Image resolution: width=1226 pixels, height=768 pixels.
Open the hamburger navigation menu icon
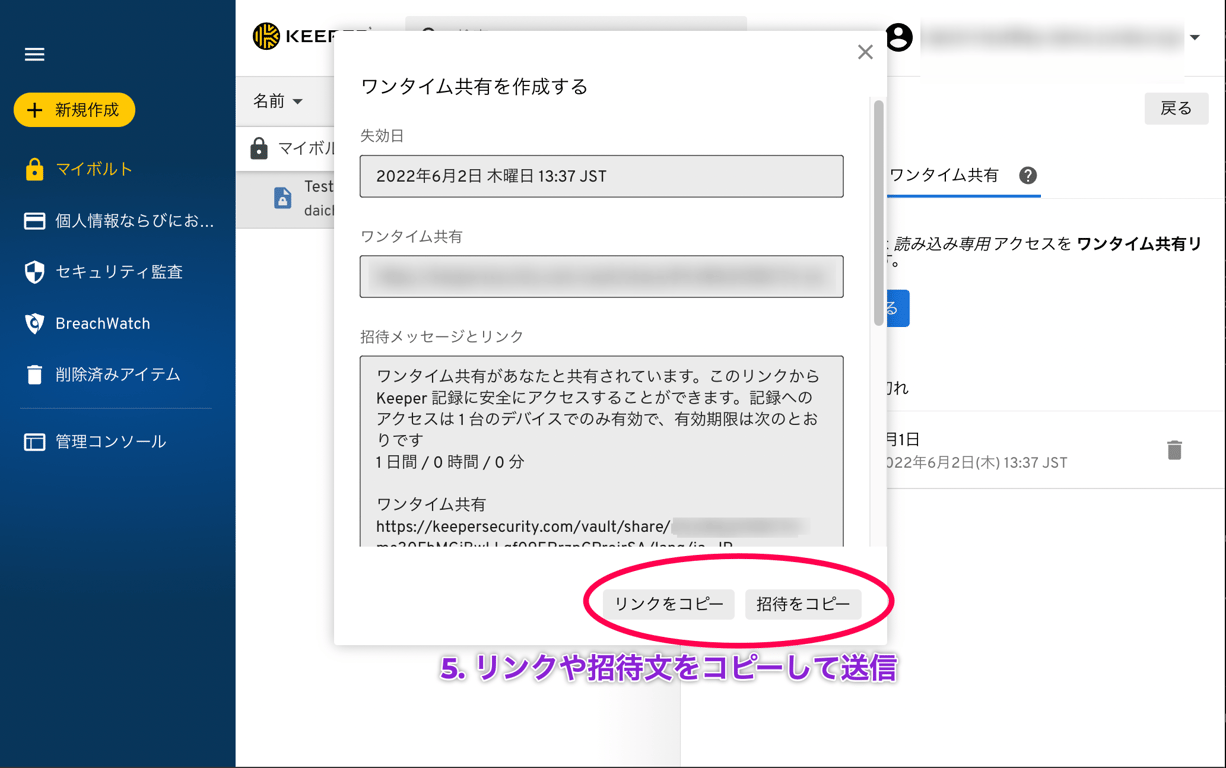coord(34,54)
